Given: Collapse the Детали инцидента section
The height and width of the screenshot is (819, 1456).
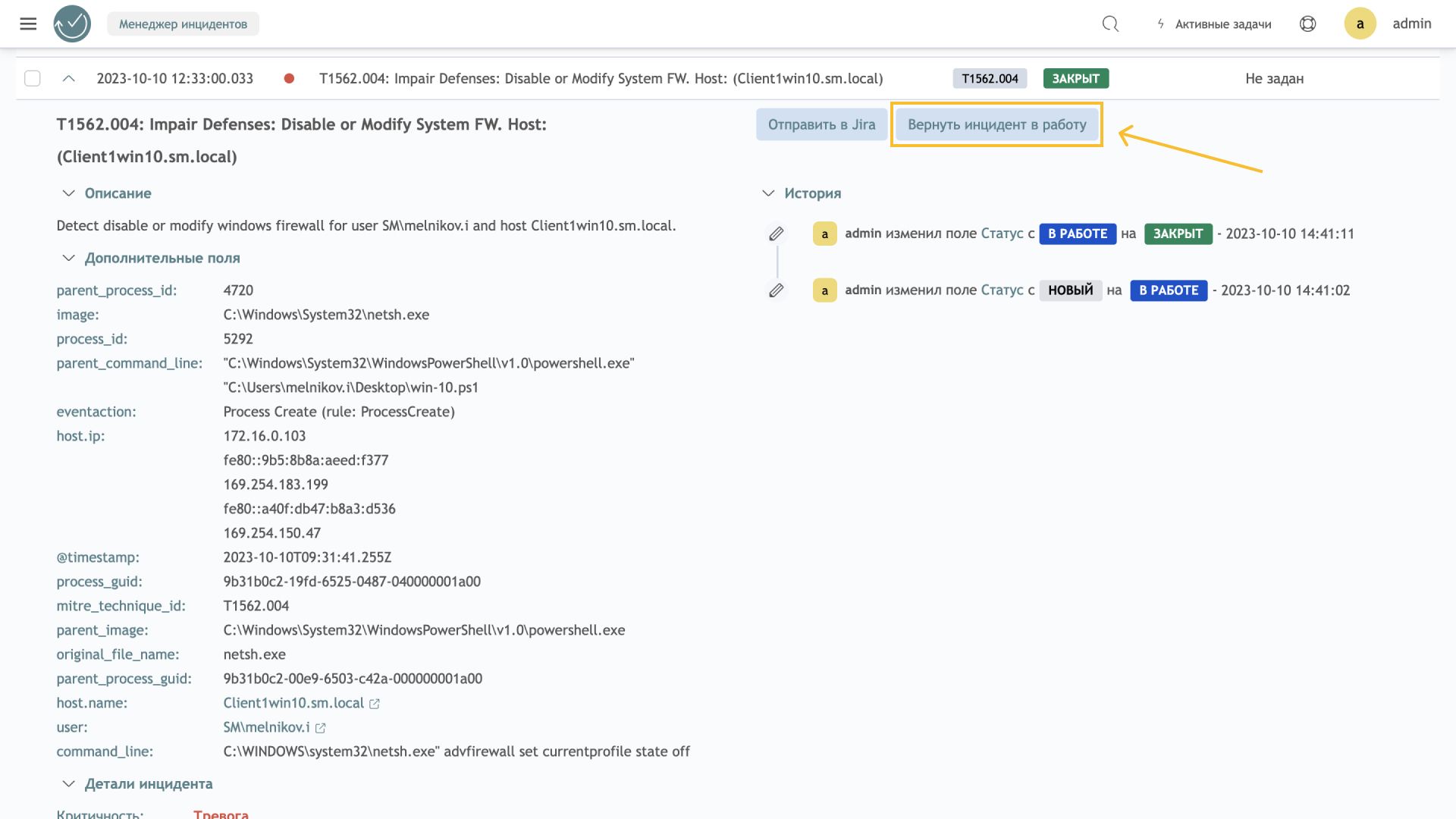Looking at the screenshot, I should pos(68,783).
